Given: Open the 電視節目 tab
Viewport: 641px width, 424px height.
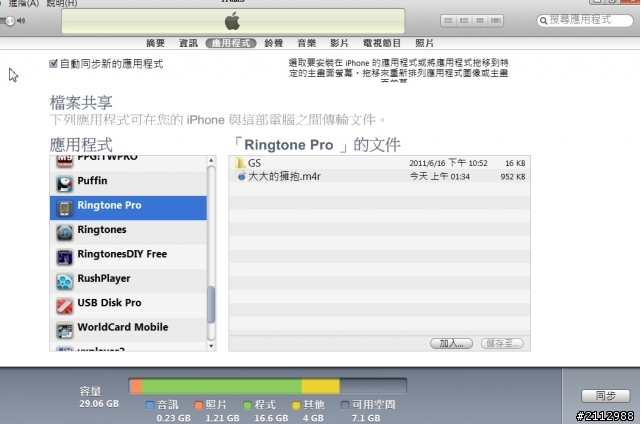Looking at the screenshot, I should [x=382, y=43].
